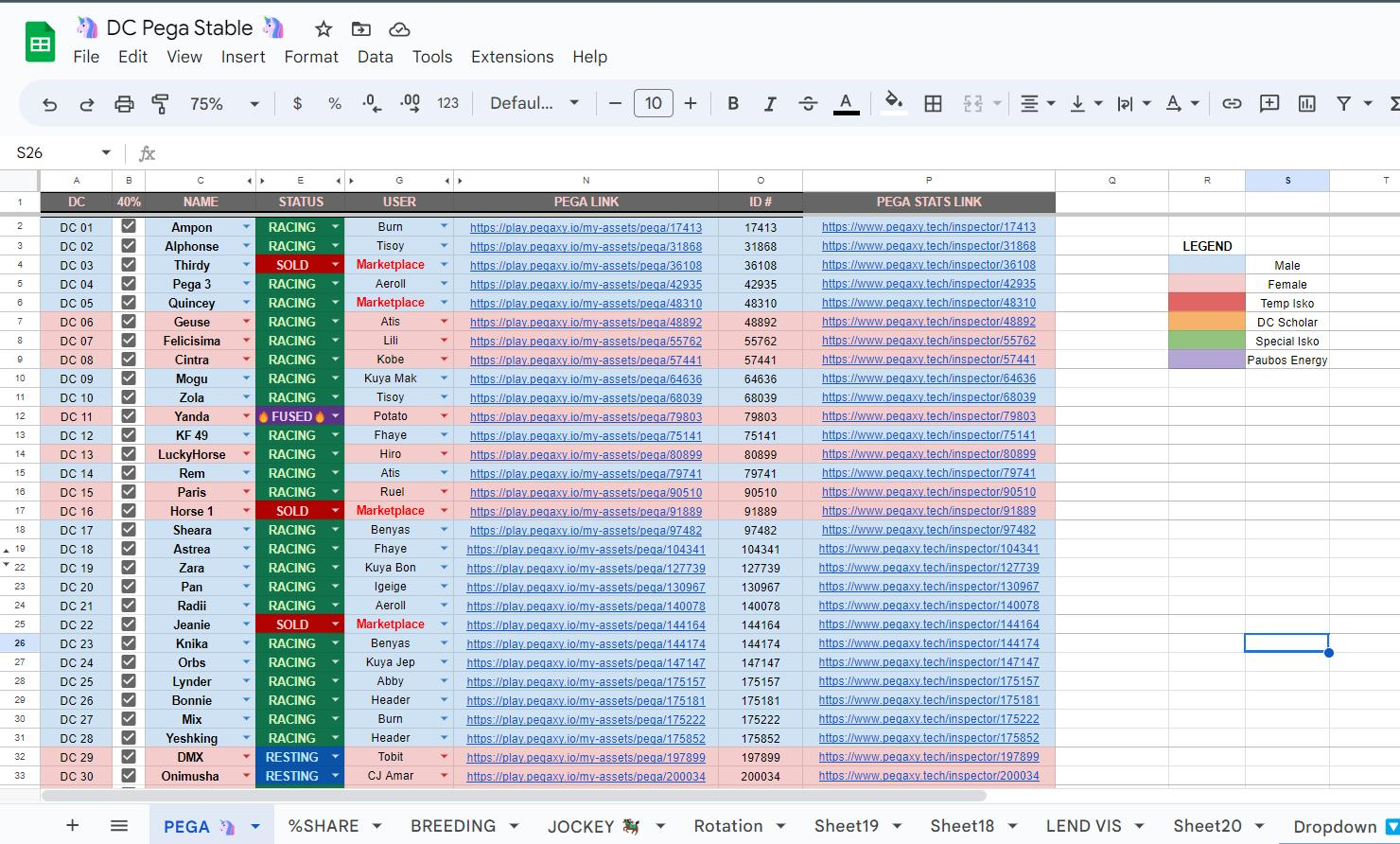Open STATUS dropdown for Thirdy SOLD
Image resolution: width=1400 pixels, height=844 pixels.
coord(336,265)
